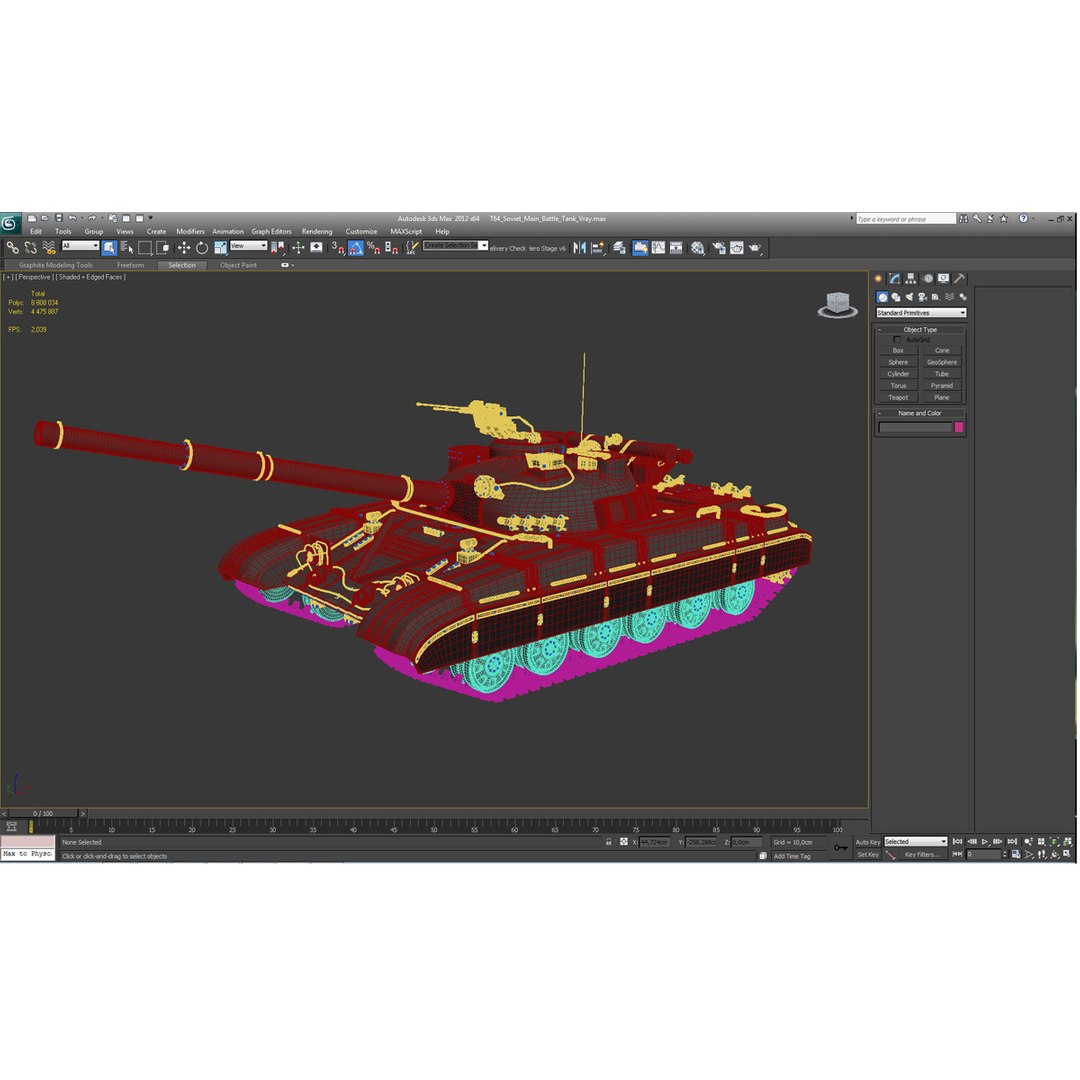
Task: Open the Key Filters dialog
Action: click(x=922, y=855)
